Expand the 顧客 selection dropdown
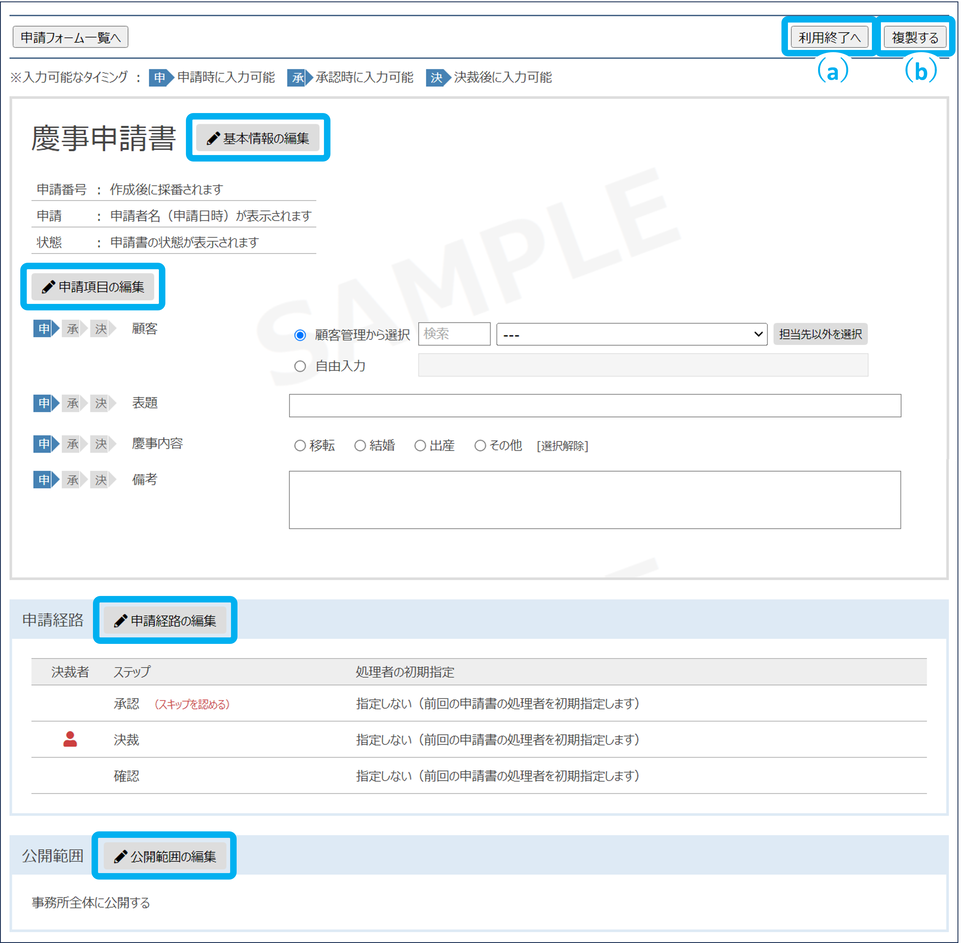Image resolution: width=964 pixels, height=943 pixels. (x=632, y=335)
